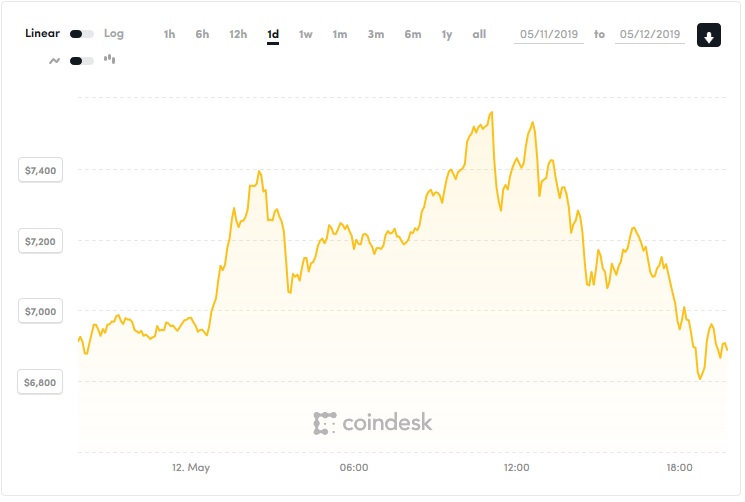Show all-time price history
The height and width of the screenshot is (502, 745).
(x=480, y=34)
